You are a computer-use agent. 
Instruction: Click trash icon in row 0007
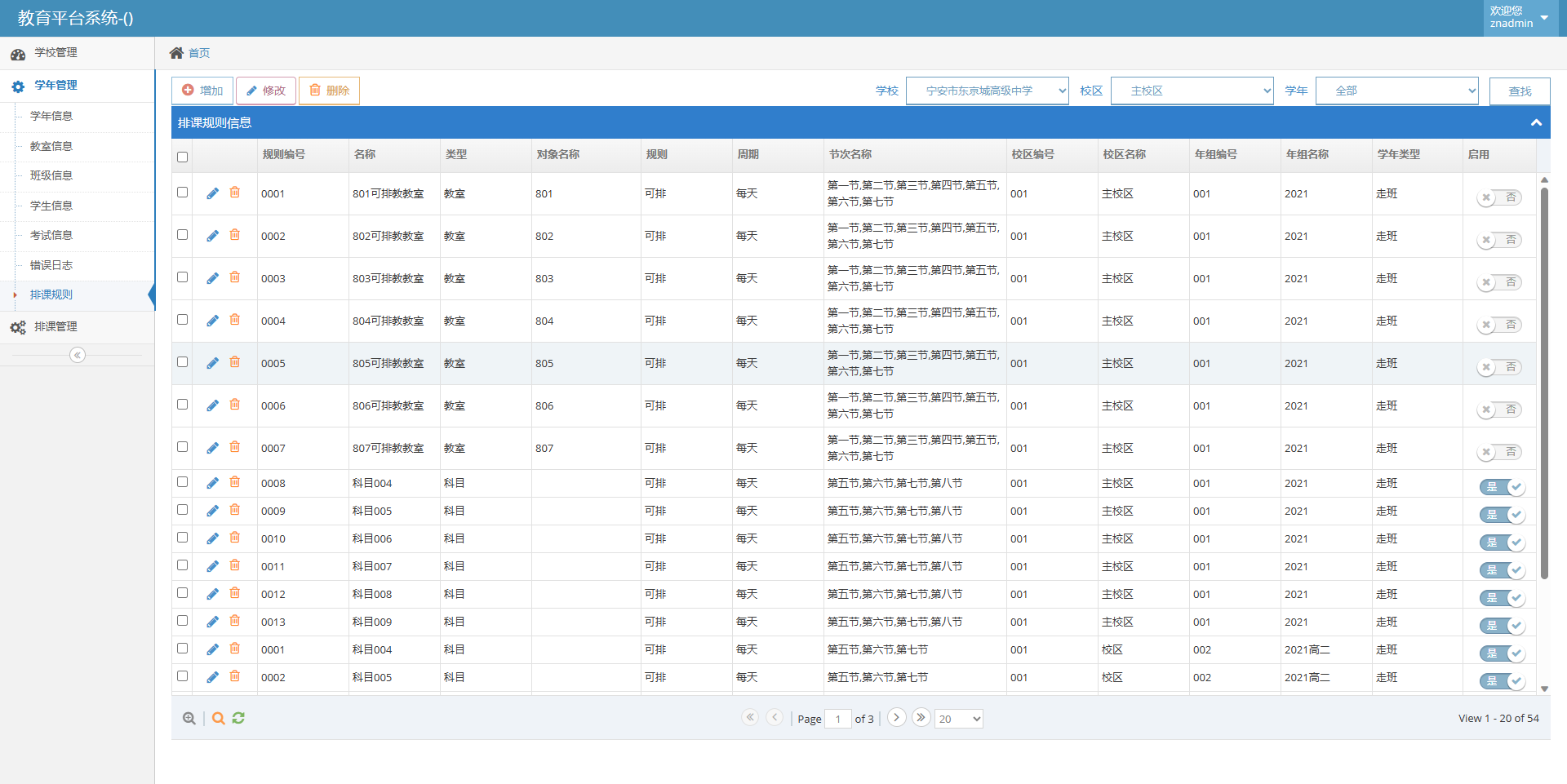pos(235,447)
